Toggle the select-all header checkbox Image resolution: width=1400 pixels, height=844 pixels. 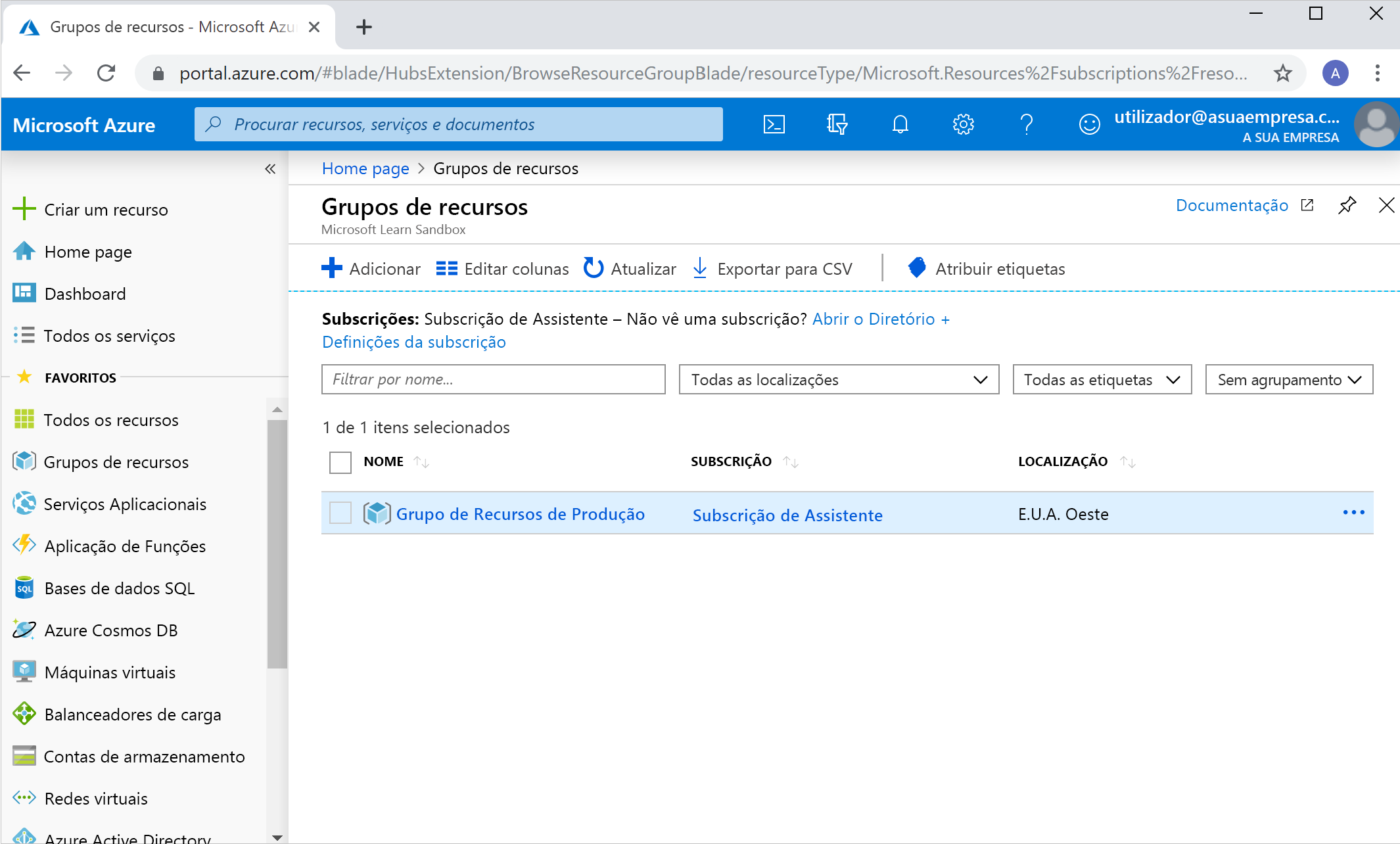[340, 462]
